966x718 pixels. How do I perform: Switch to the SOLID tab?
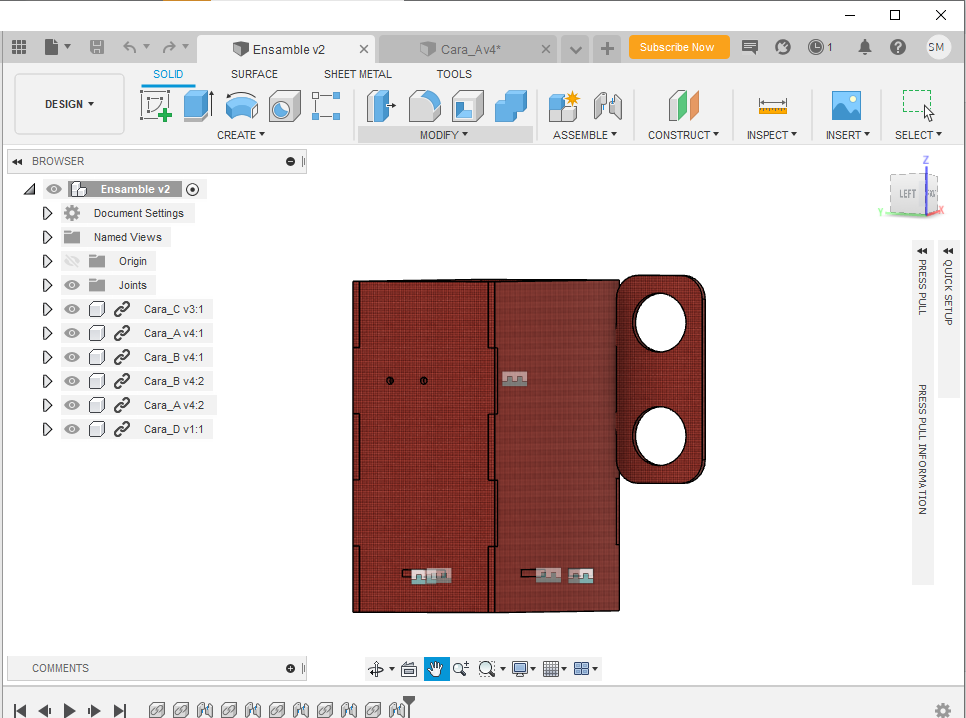168,74
